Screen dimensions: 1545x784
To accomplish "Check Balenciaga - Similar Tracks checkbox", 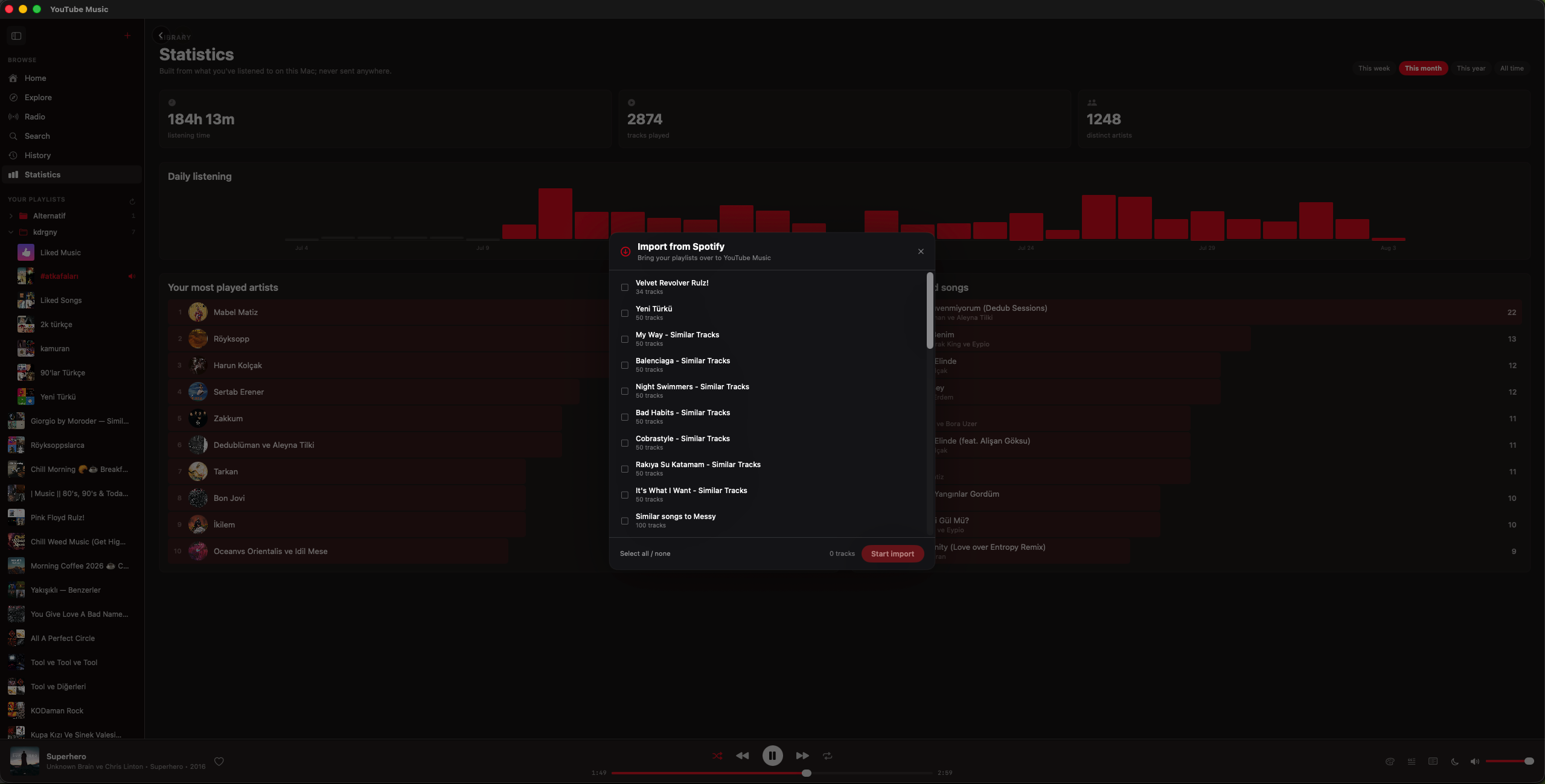I will [x=625, y=365].
